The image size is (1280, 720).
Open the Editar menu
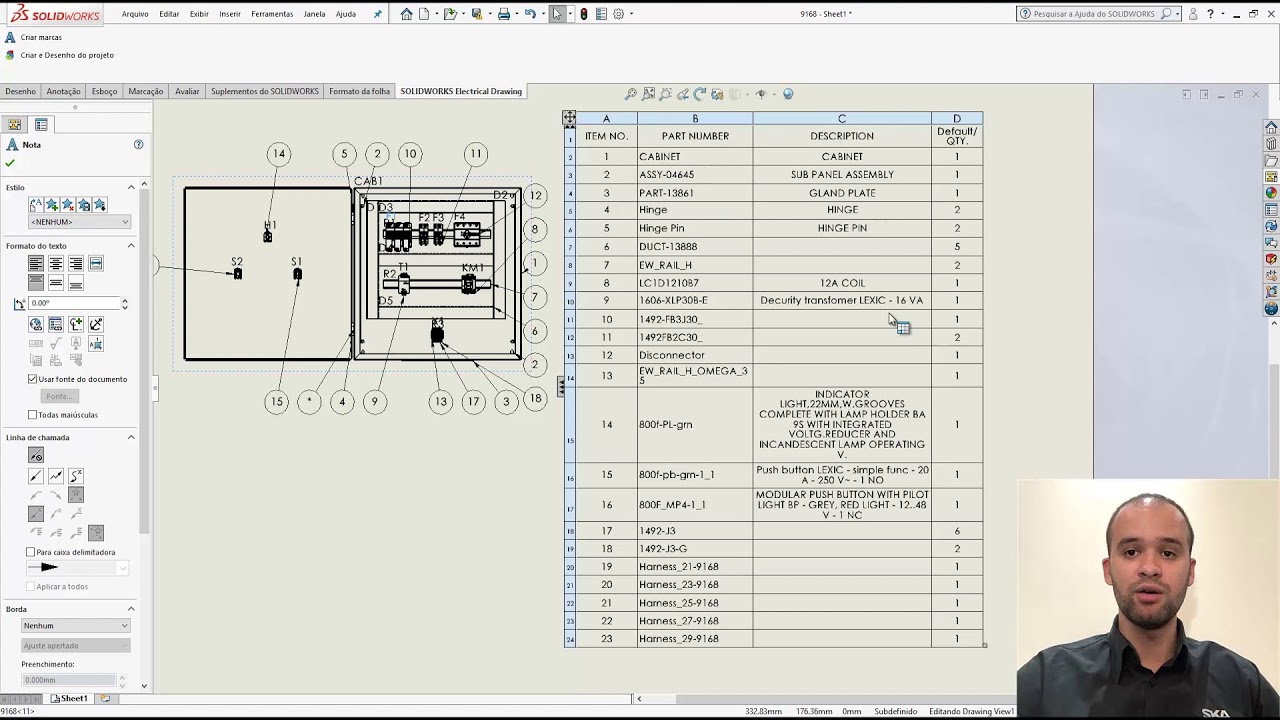pos(169,14)
